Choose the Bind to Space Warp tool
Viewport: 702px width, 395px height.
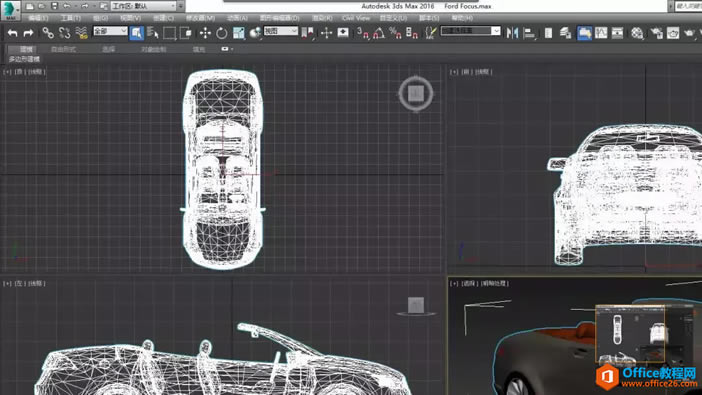click(81, 33)
